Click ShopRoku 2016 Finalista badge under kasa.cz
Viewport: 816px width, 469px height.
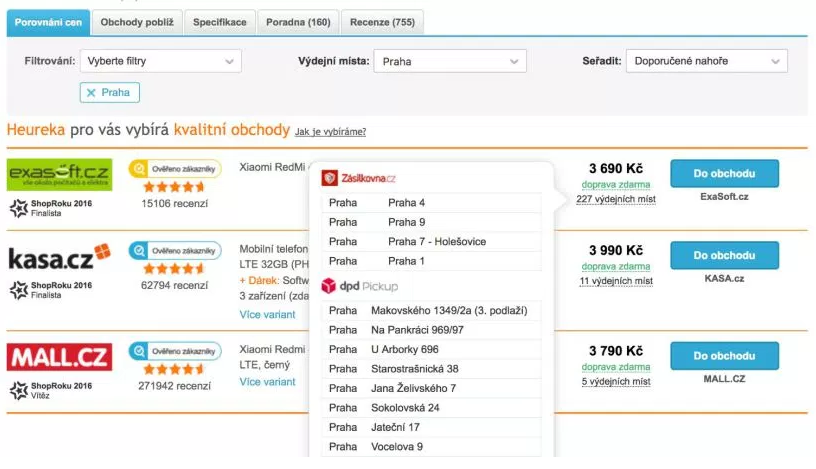[x=51, y=290]
